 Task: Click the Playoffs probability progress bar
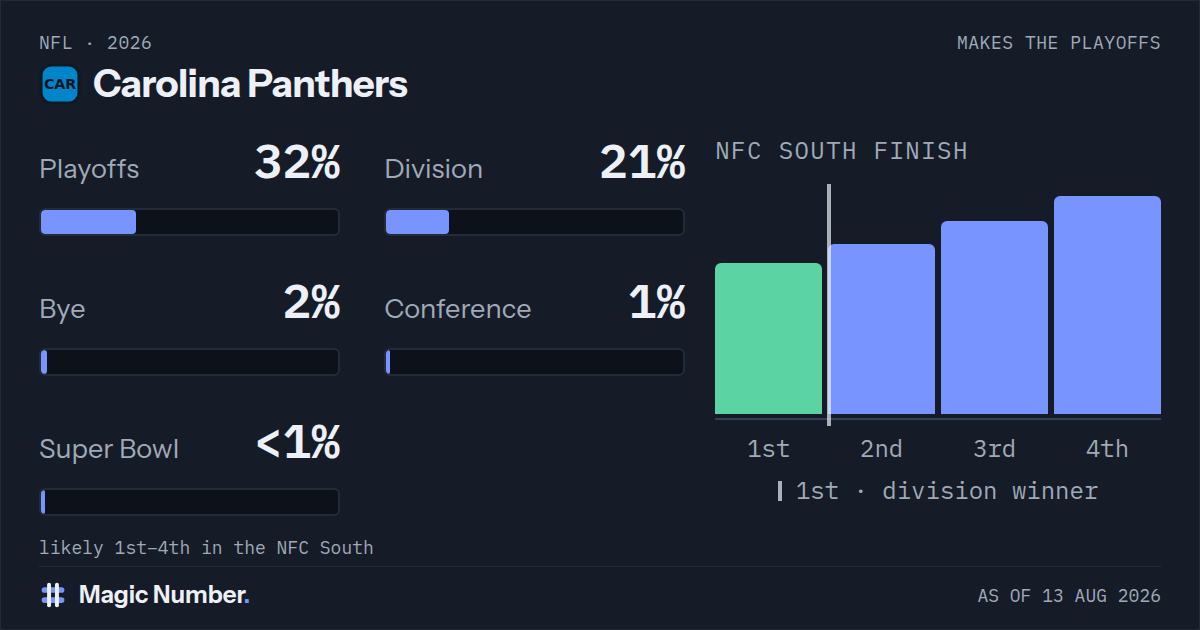pyautogui.click(x=189, y=222)
